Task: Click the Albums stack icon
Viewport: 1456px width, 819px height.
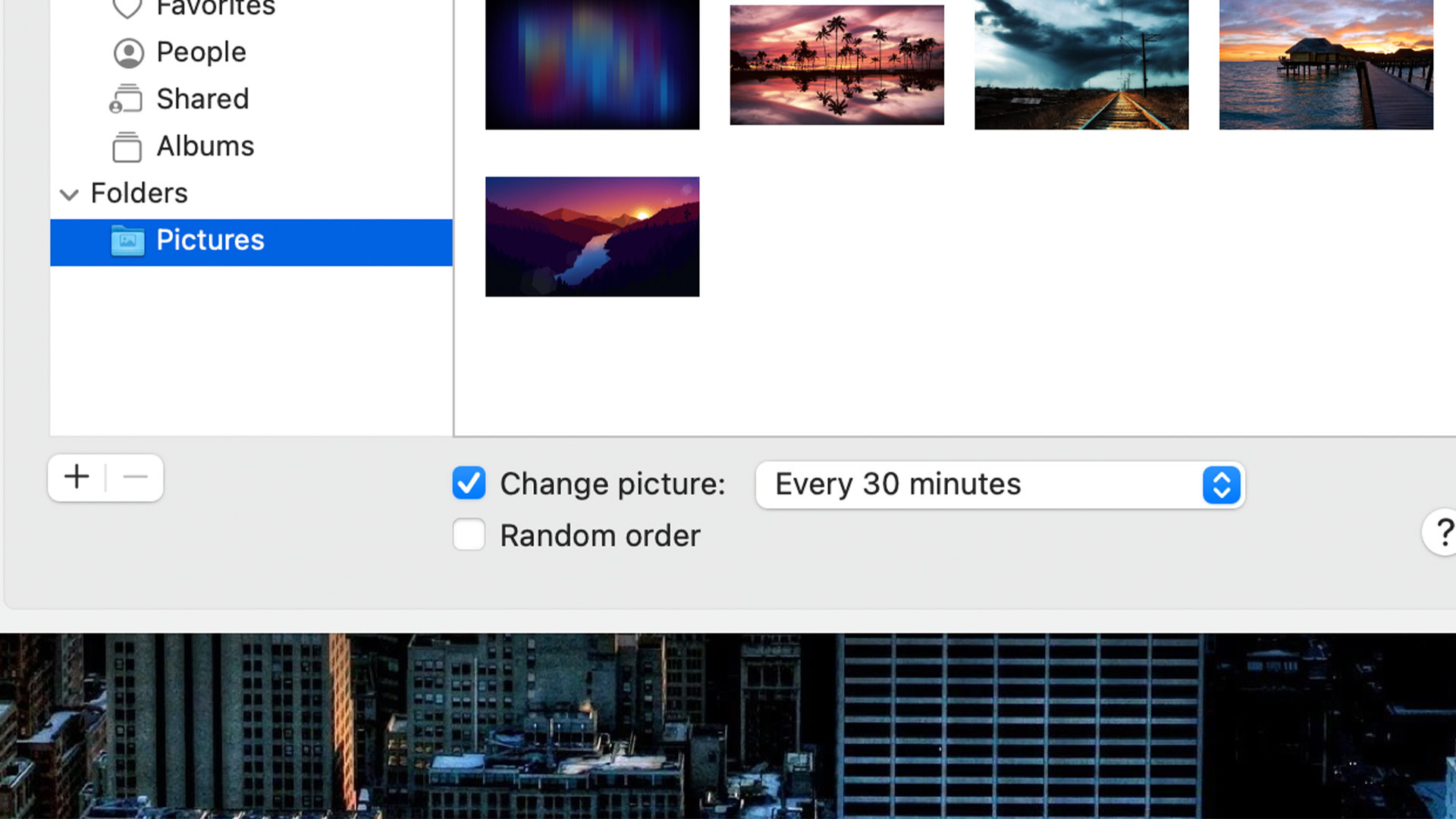Action: tap(127, 146)
